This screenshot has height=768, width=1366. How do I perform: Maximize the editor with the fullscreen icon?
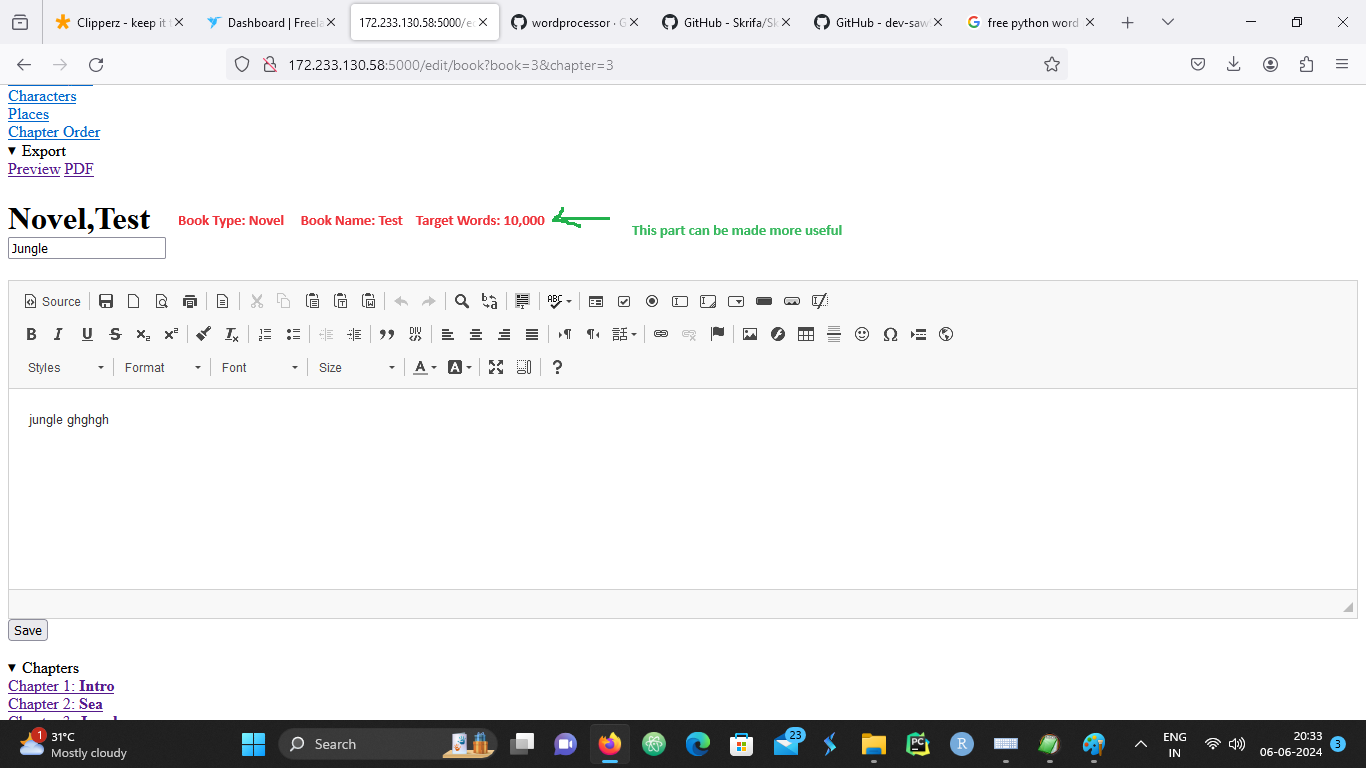[496, 367]
